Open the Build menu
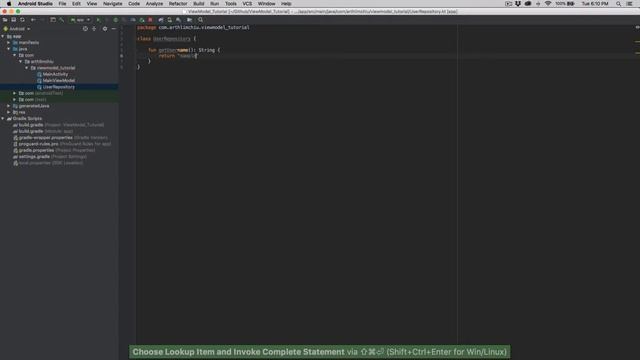Screen dimensions: 640x360 pyautogui.click(x=199, y=4)
